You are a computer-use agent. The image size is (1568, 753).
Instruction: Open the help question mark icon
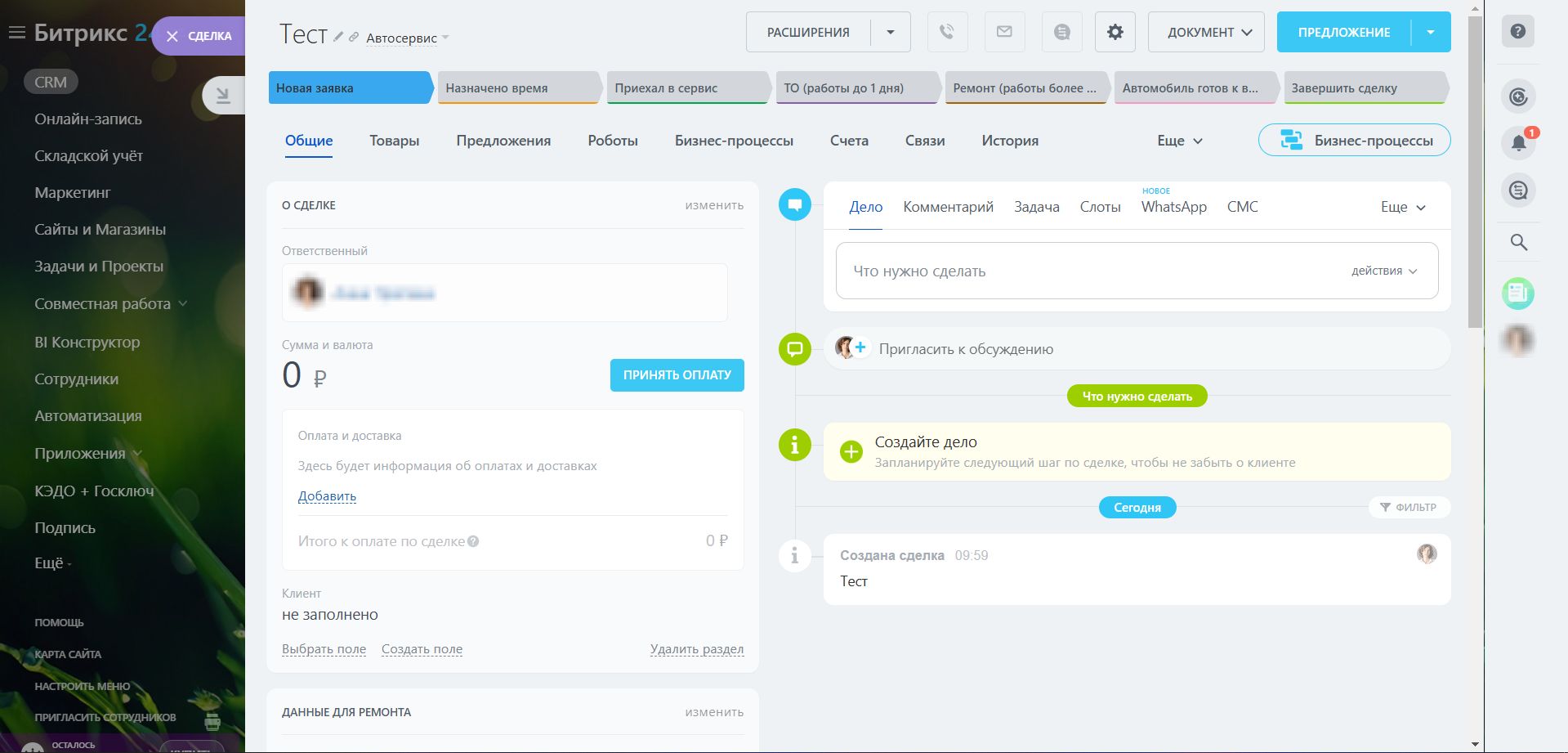1517,32
